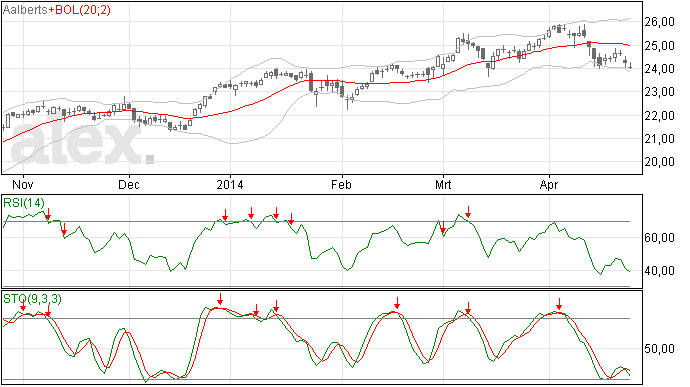Screen dimensions: 690x387
Task: Click the 23,00 price axis value
Action: coord(660,92)
